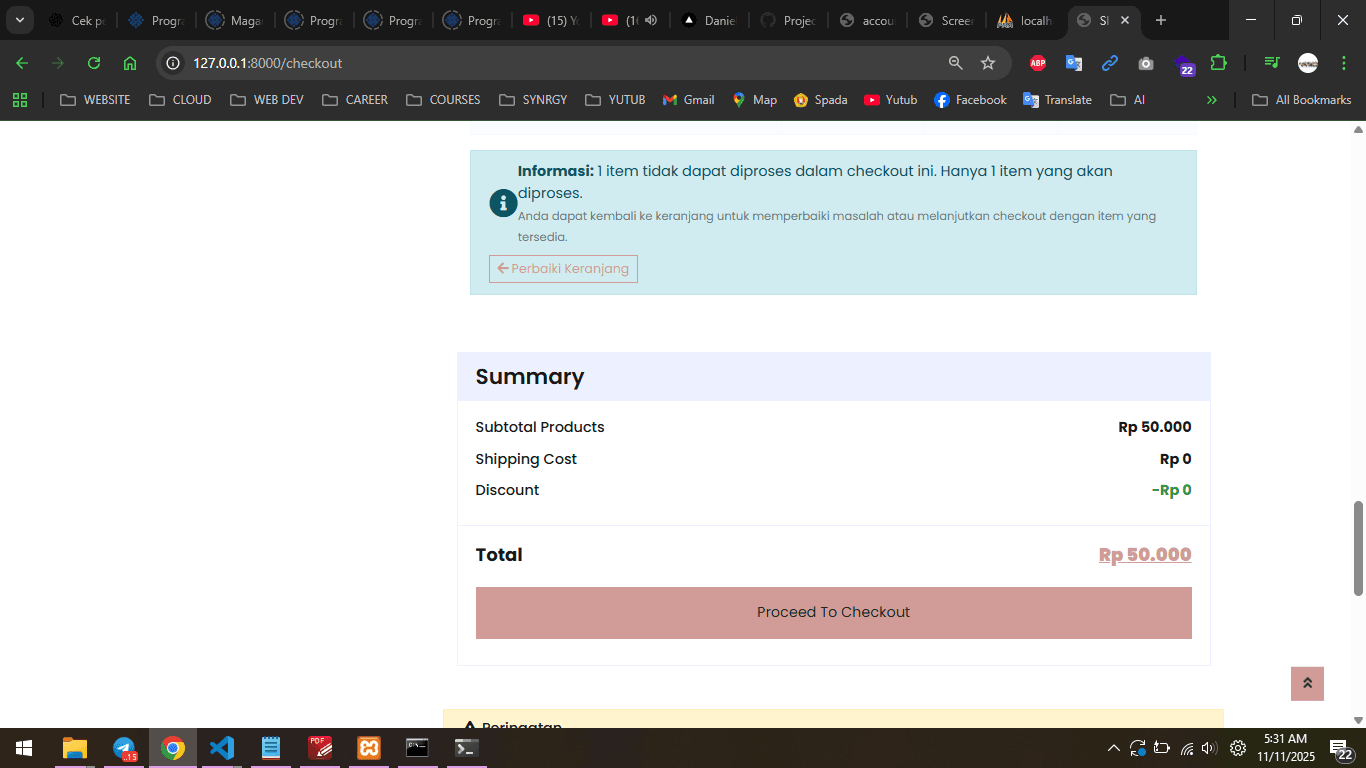Open the Google Translate extension icon
Viewport: 1366px width, 768px height.
1074,62
